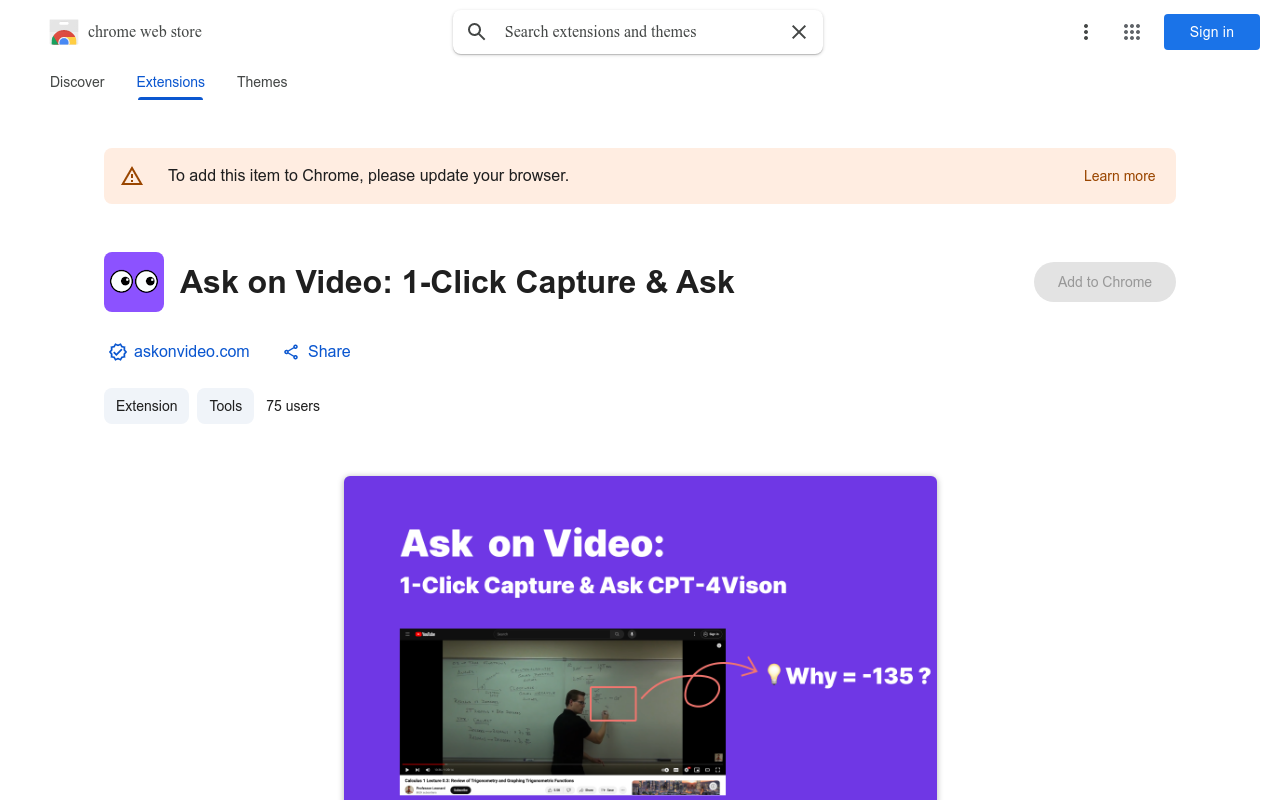Open the three-dot more options menu
Screen dimensions: 1280x800
click(1086, 32)
